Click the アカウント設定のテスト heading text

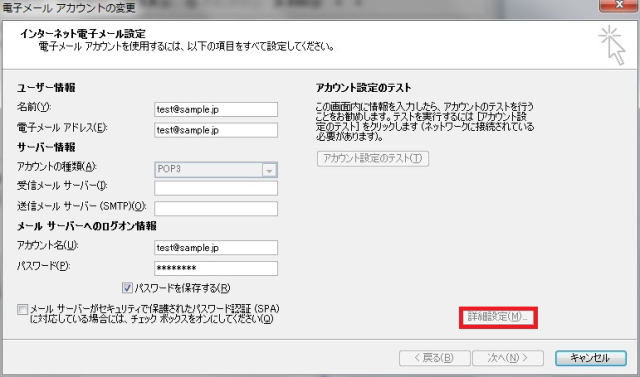363,88
